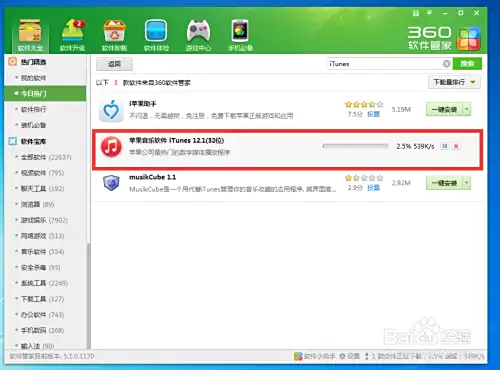
Task: Click the musikCube description text
Action: tap(233, 189)
